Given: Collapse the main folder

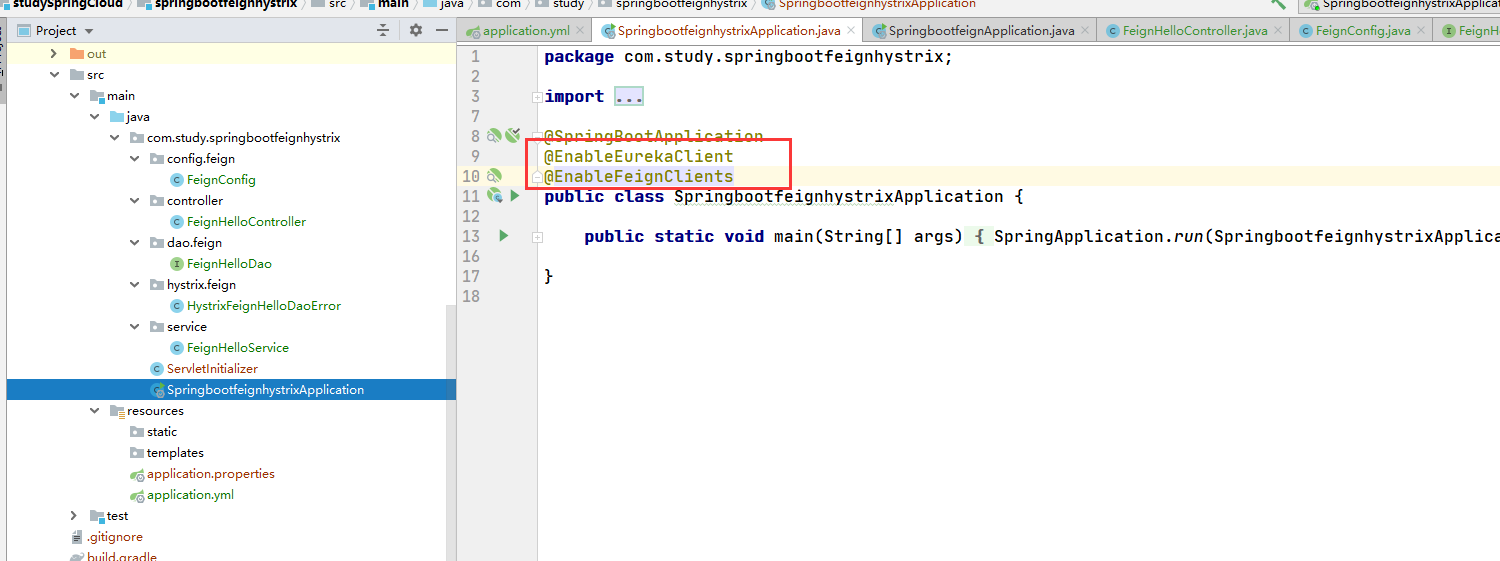Looking at the screenshot, I should pos(74,96).
